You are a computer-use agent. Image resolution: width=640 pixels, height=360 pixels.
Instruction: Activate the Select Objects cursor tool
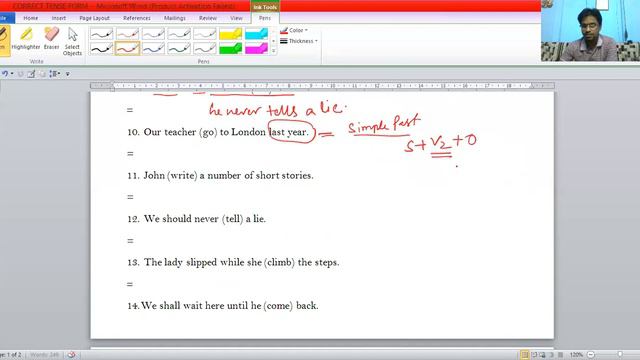72,41
